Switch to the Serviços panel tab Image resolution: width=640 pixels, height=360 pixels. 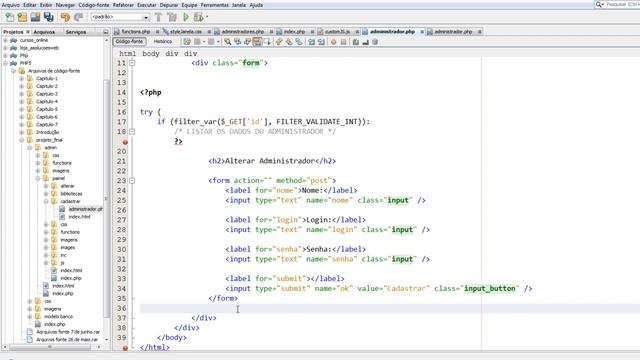(76, 32)
